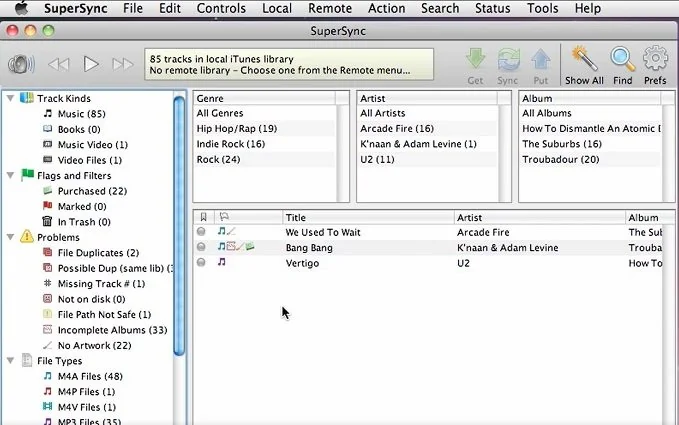This screenshot has width=679, height=425.
Task: Select Not on disk (0) problem
Action: [x=91, y=299]
